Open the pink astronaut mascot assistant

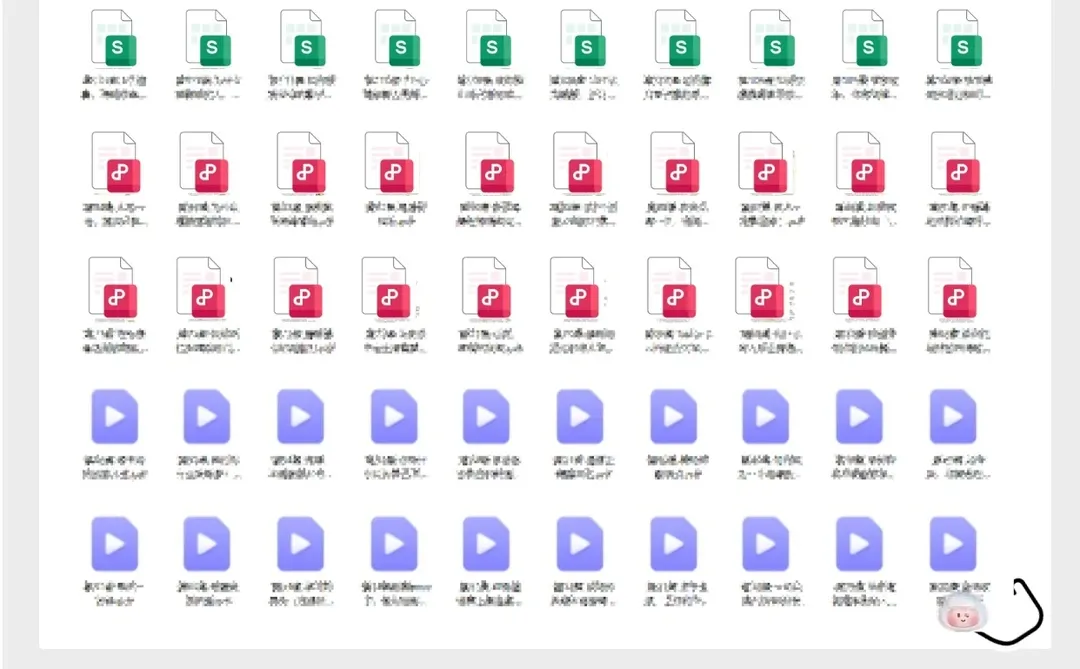click(962, 612)
